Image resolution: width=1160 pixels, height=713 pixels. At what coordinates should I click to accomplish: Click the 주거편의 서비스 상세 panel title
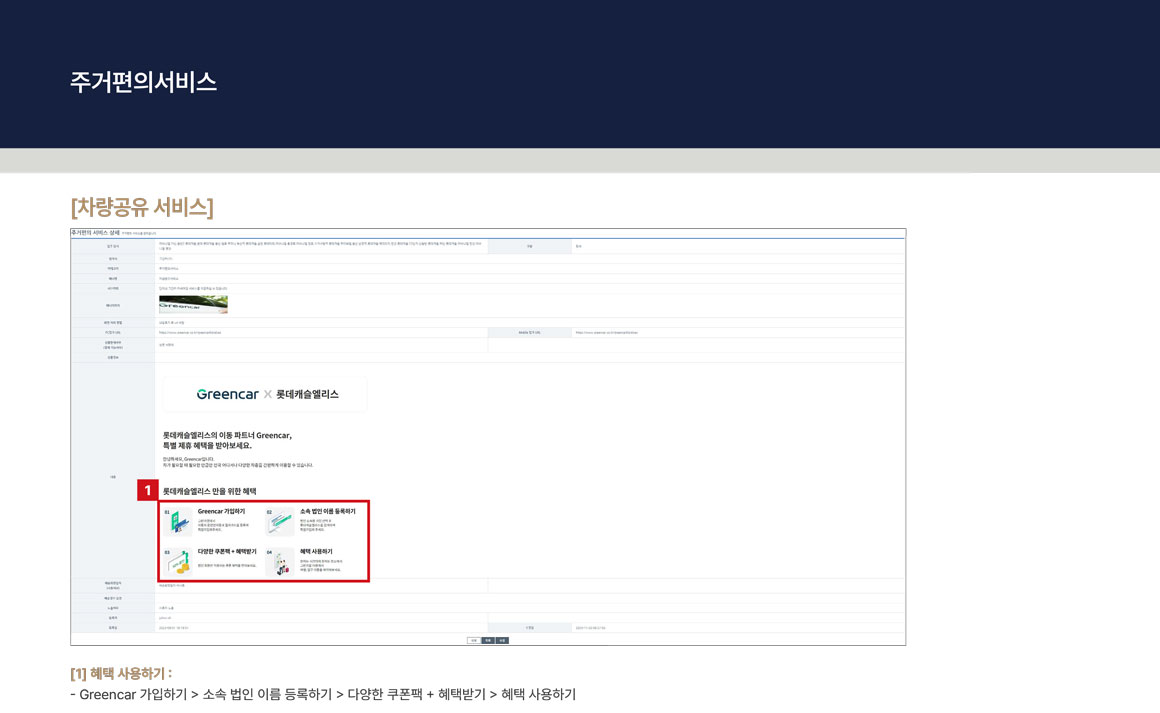[95, 232]
